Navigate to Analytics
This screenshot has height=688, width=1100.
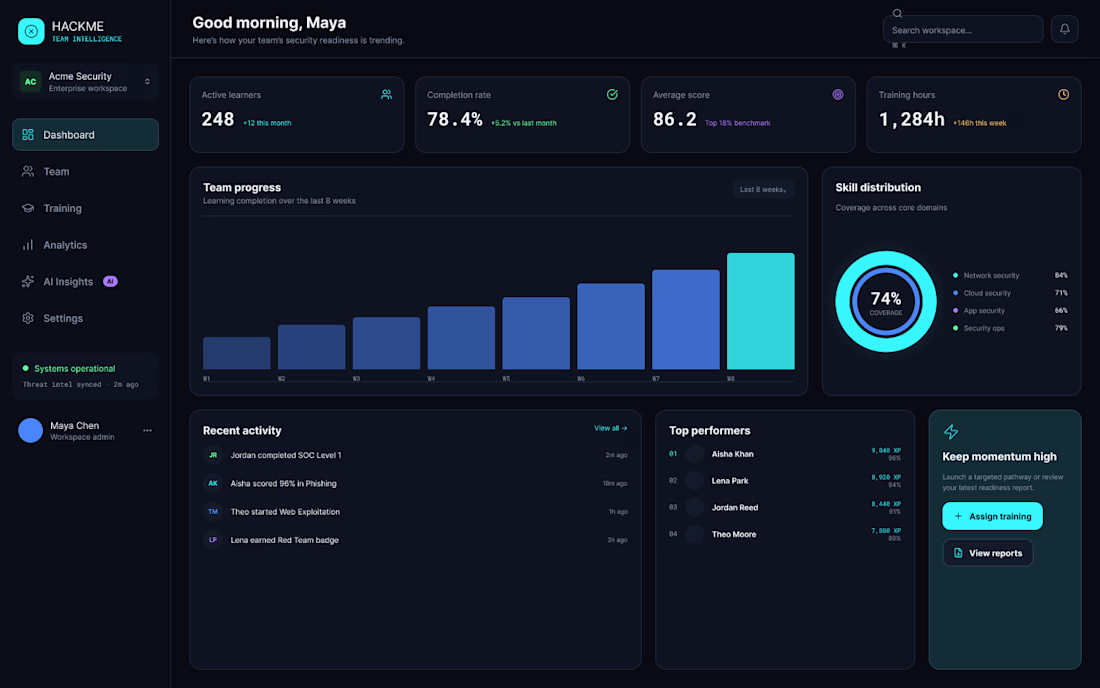pyautogui.click(x=86, y=245)
